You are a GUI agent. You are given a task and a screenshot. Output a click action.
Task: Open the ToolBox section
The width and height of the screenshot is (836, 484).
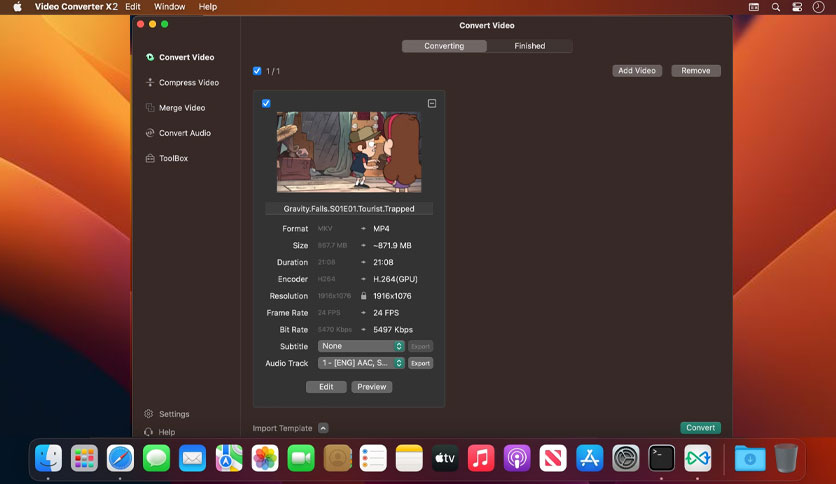coord(167,158)
